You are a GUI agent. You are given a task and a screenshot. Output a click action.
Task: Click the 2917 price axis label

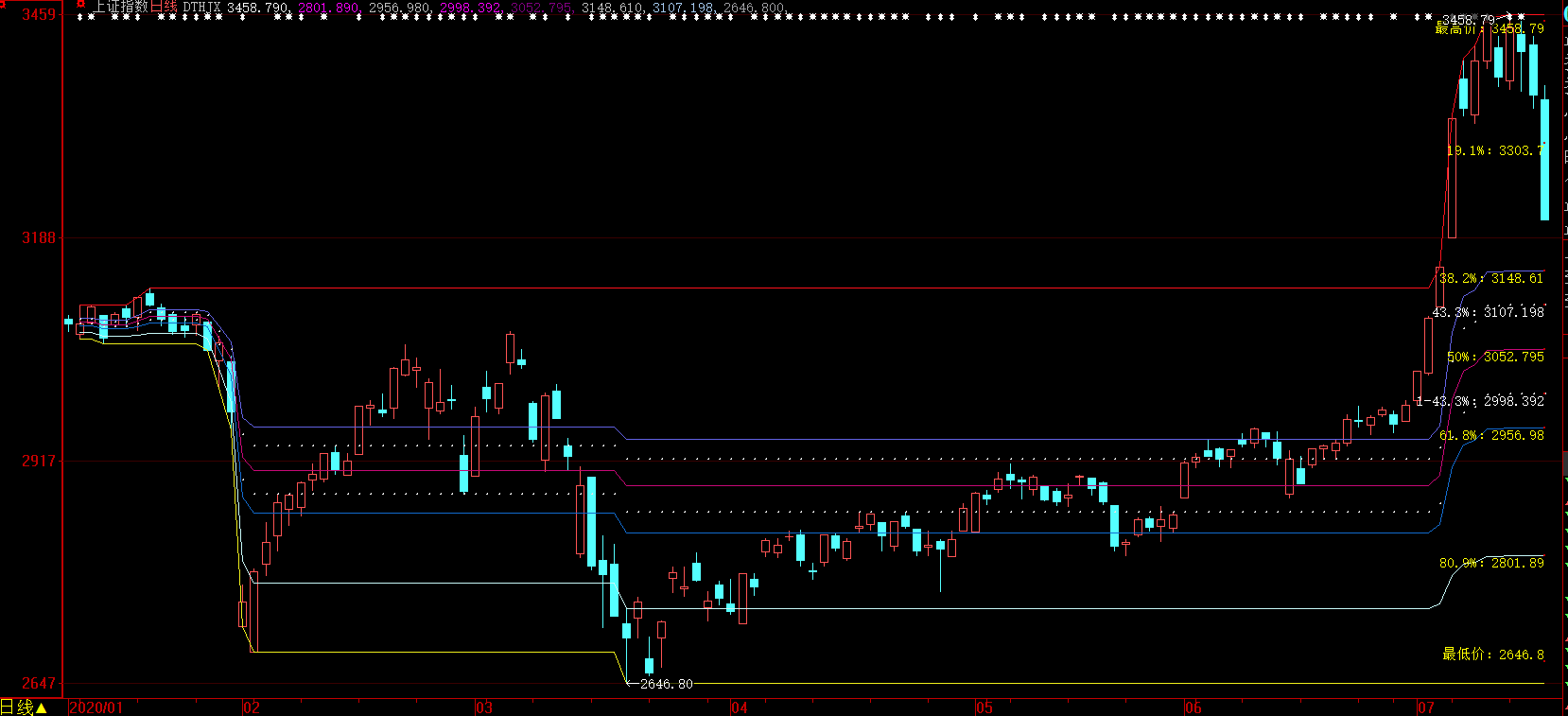(39, 461)
